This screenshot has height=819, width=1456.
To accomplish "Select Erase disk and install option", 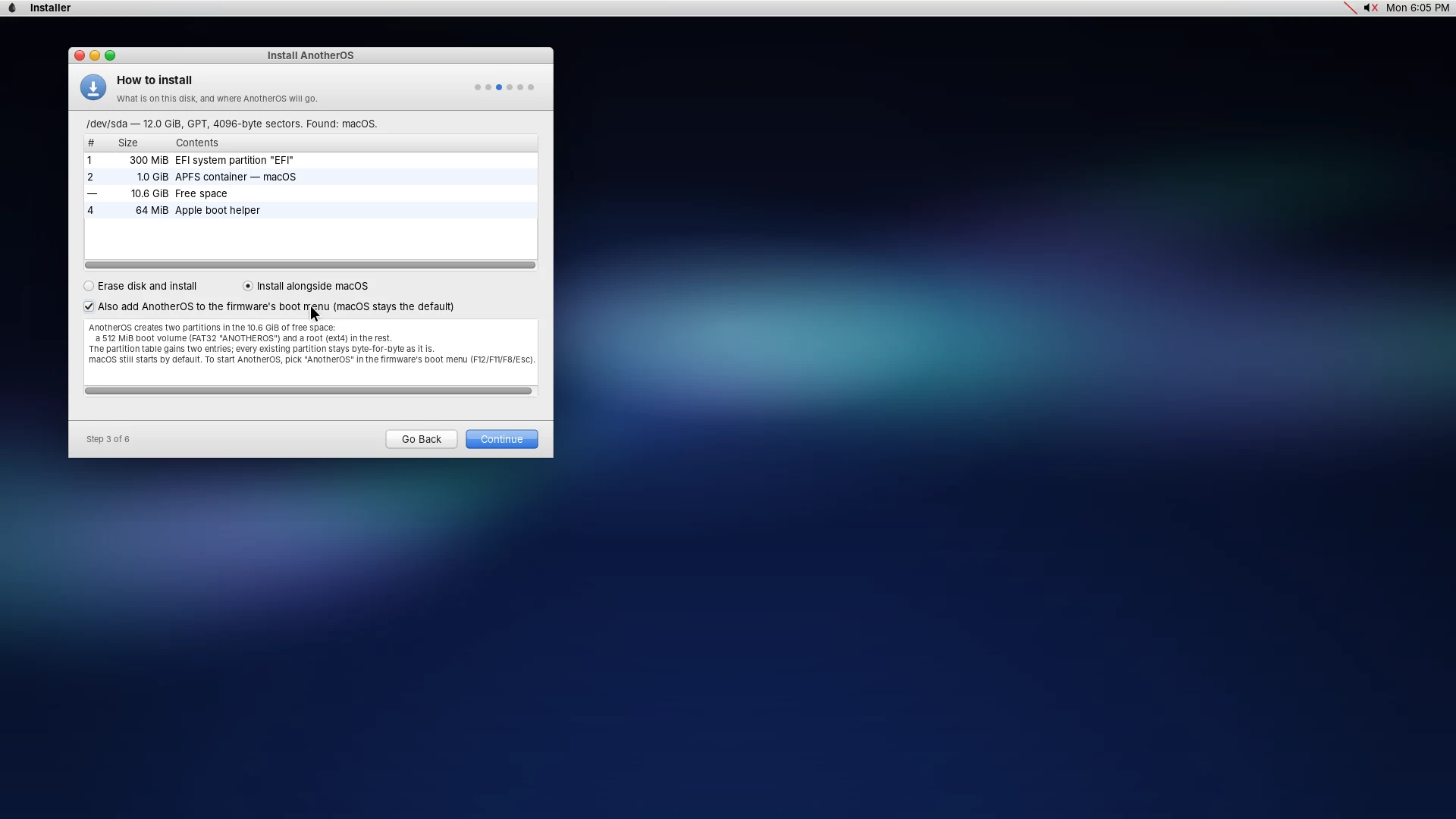I will pos(140,286).
